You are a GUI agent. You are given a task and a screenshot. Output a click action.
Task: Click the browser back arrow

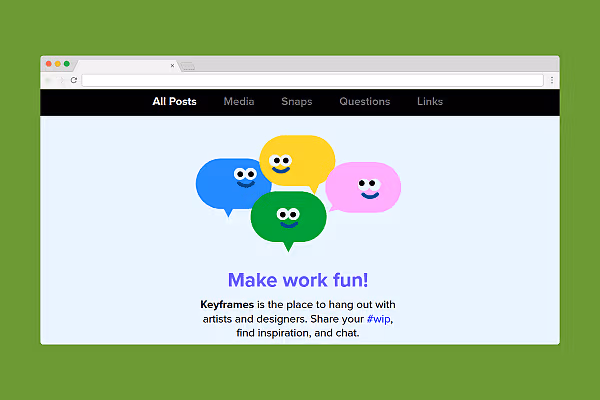pyautogui.click(x=48, y=80)
